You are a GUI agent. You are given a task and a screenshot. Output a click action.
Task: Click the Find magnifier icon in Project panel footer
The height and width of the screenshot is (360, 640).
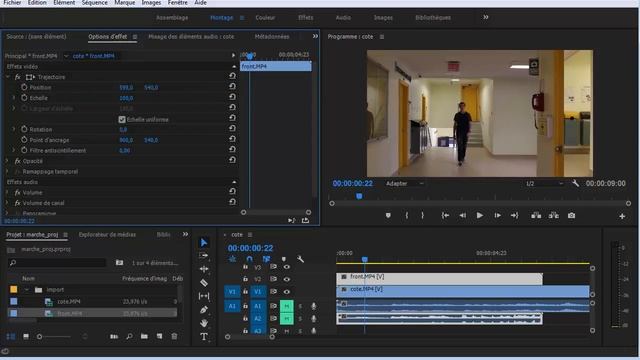pyautogui.click(x=129, y=336)
